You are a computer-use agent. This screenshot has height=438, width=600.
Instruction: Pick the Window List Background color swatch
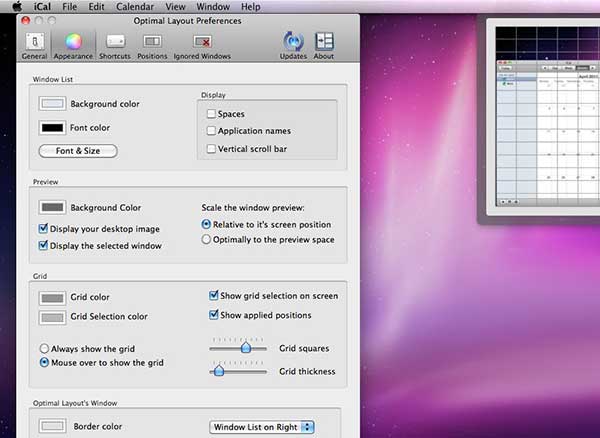52,104
